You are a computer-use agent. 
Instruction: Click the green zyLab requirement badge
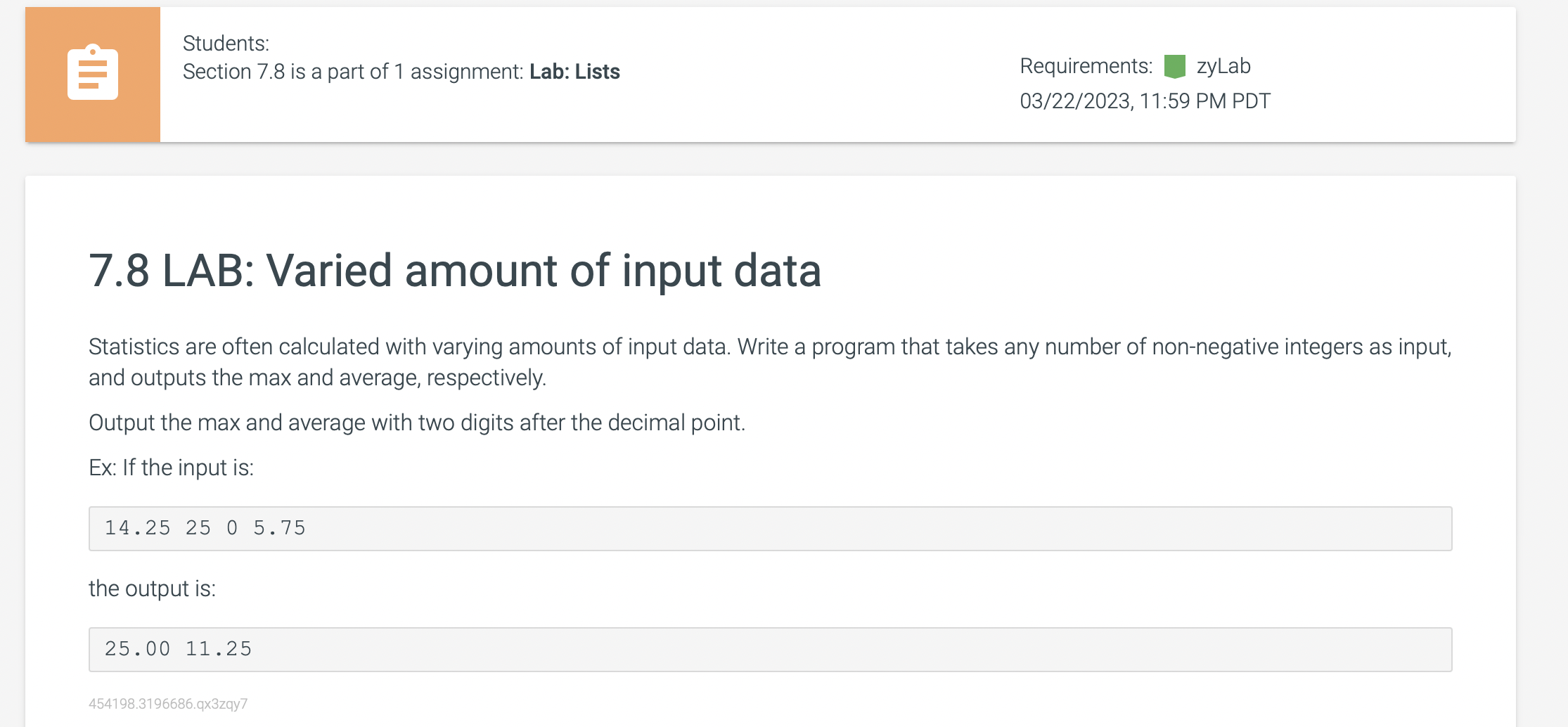coord(1174,67)
